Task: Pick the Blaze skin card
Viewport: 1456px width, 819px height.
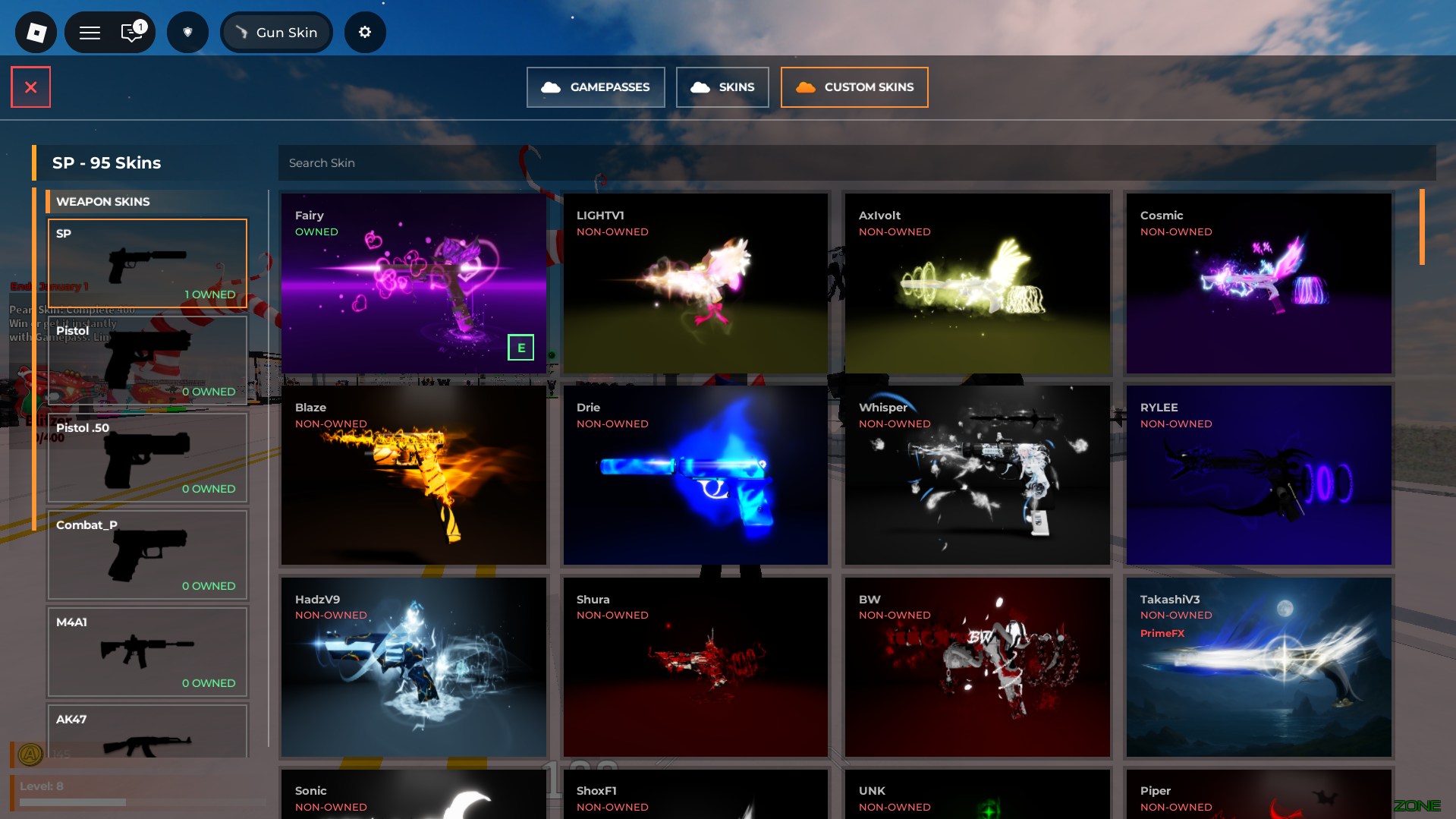Action: tap(414, 475)
